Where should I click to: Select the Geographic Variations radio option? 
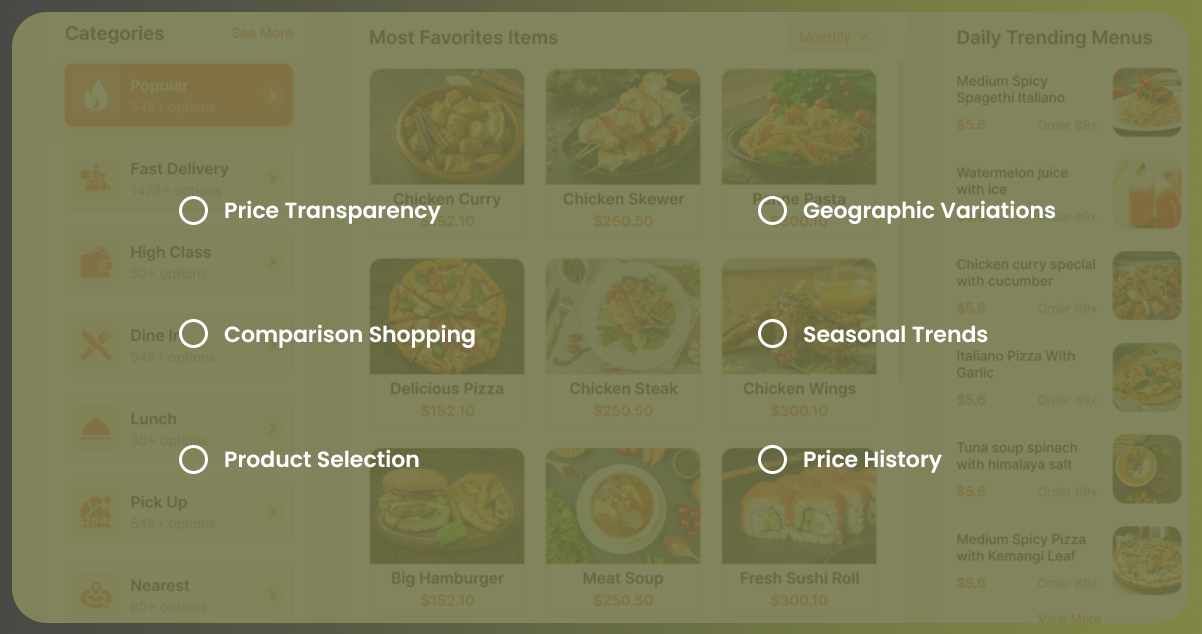click(772, 210)
